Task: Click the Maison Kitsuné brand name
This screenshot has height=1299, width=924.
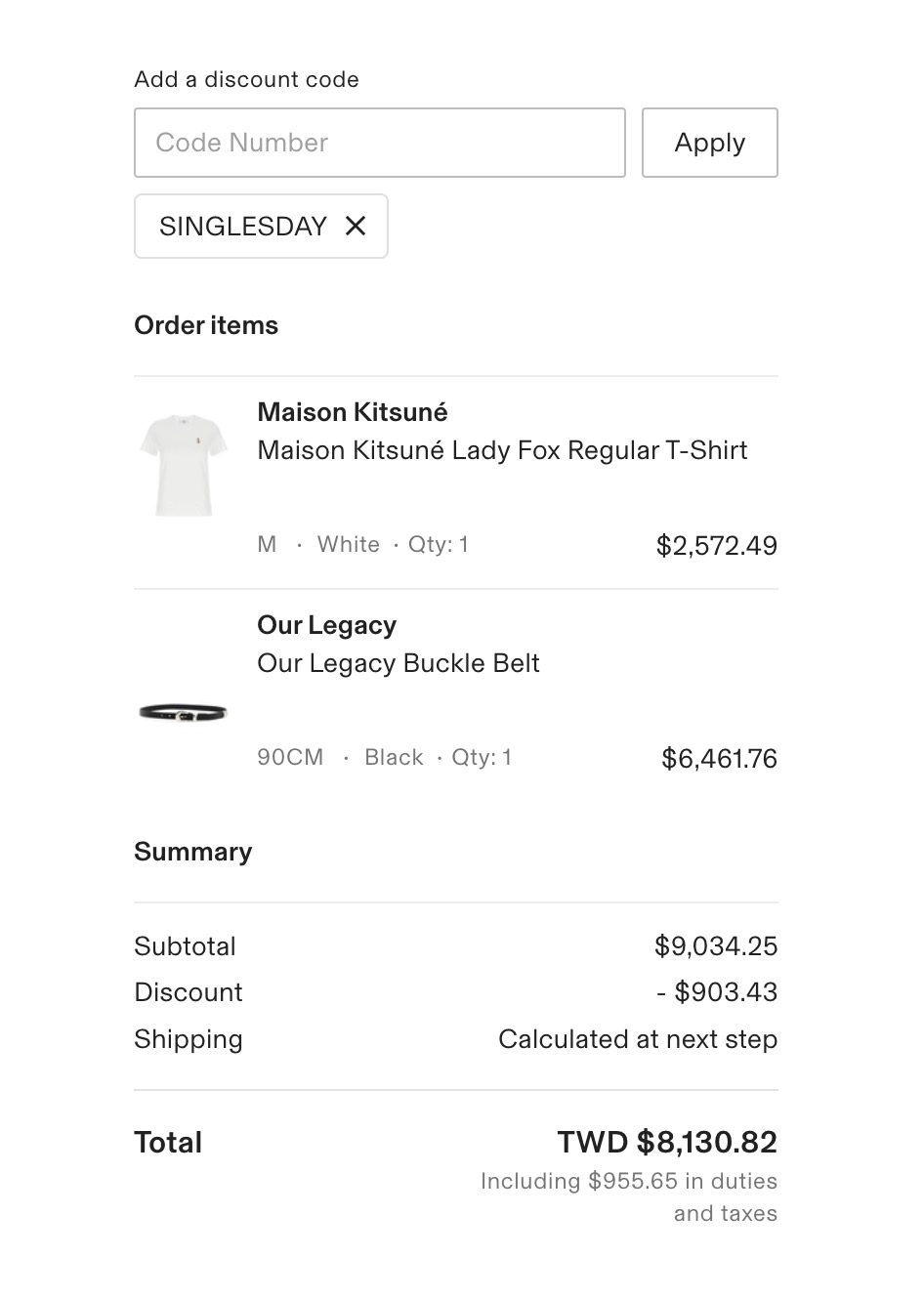Action: (x=352, y=412)
